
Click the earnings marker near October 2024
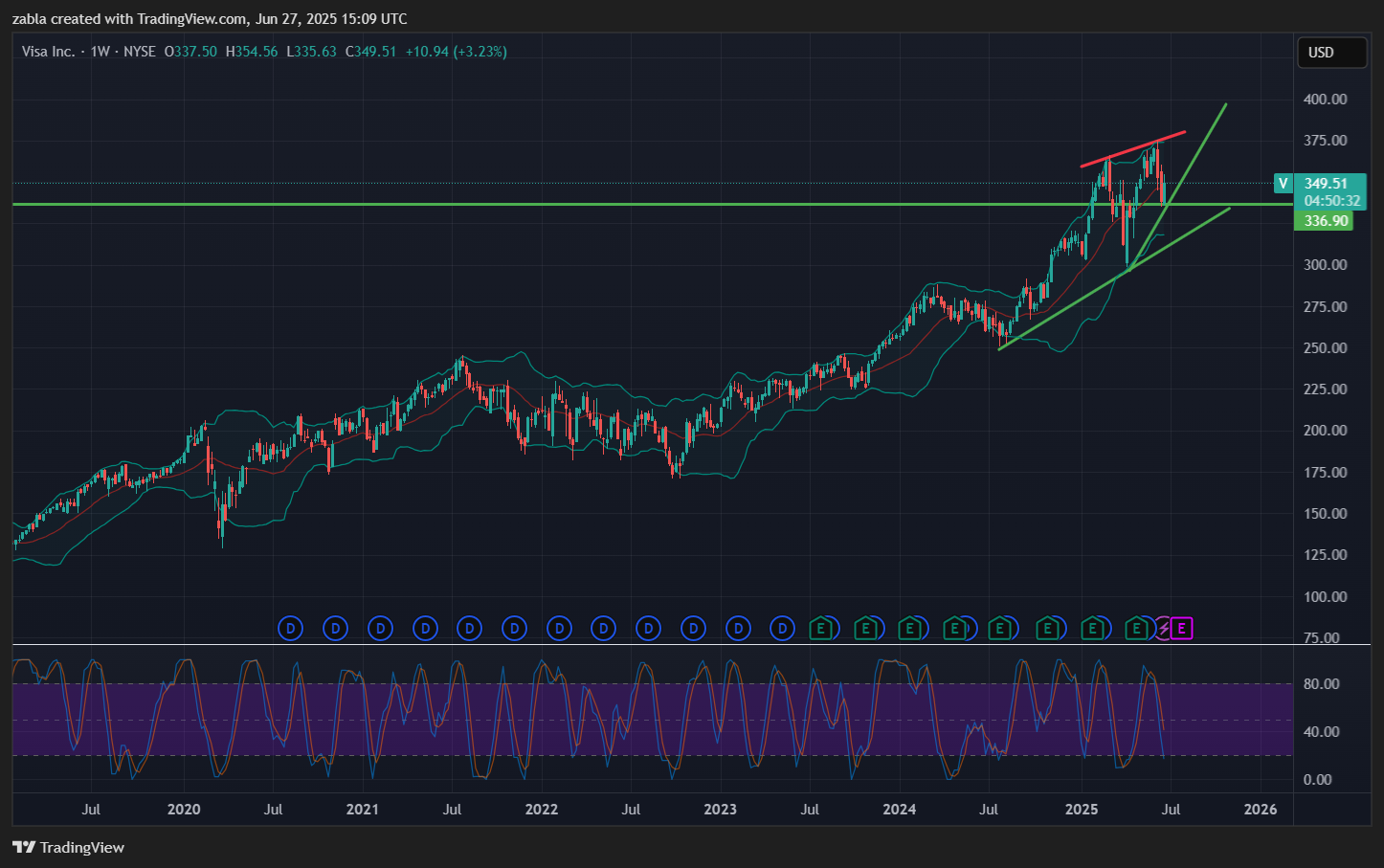pos(1047,629)
